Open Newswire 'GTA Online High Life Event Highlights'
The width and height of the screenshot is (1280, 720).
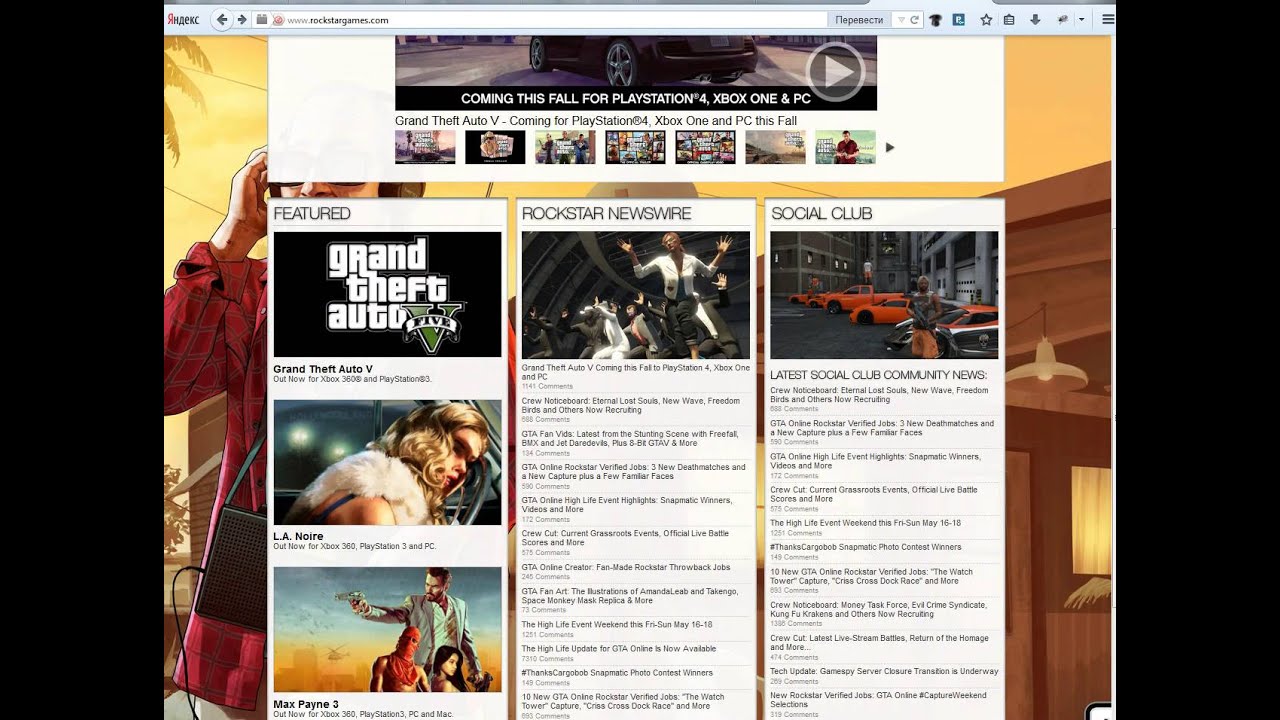626,504
